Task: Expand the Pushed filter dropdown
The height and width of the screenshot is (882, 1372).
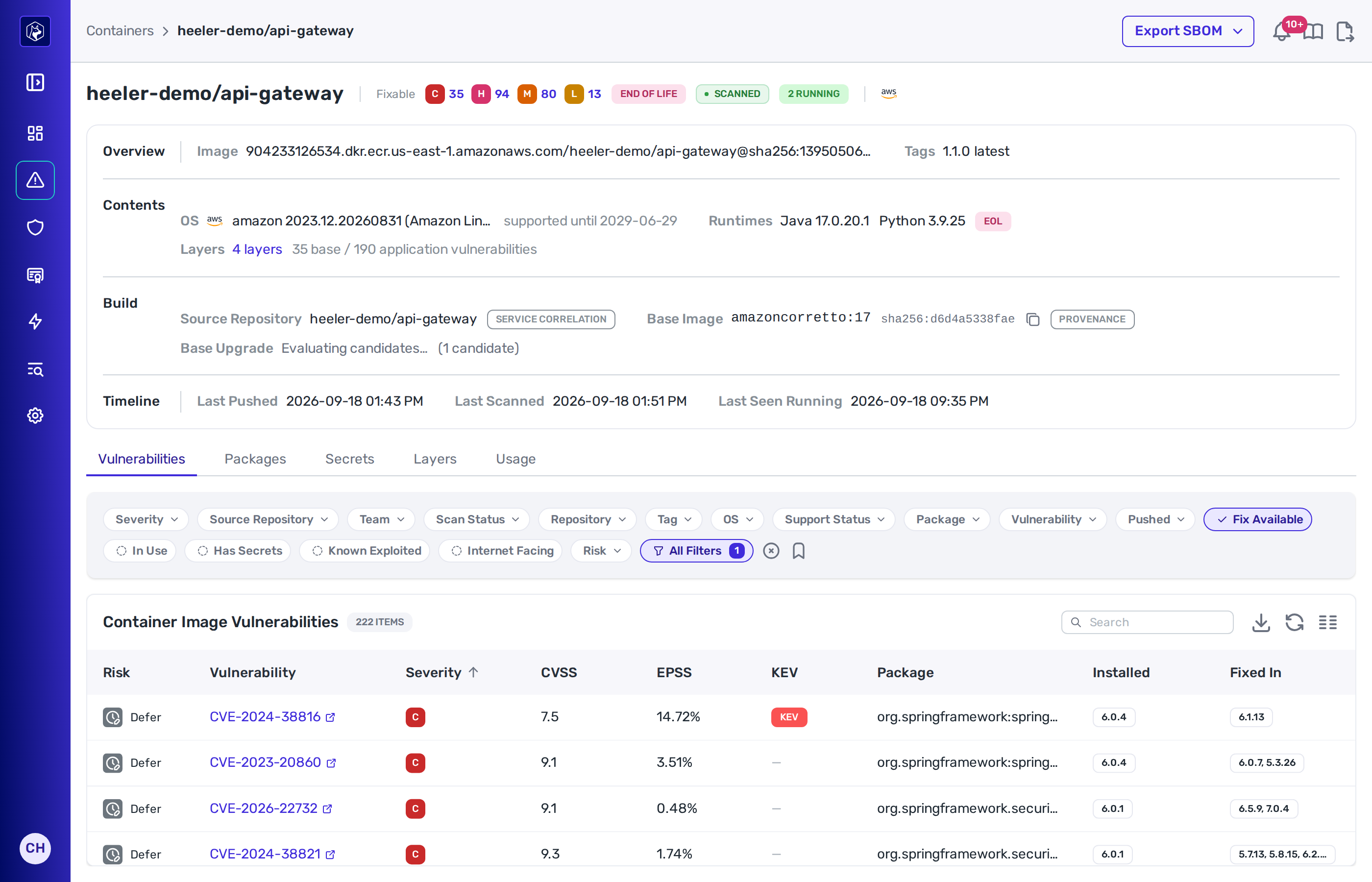Action: point(1155,519)
